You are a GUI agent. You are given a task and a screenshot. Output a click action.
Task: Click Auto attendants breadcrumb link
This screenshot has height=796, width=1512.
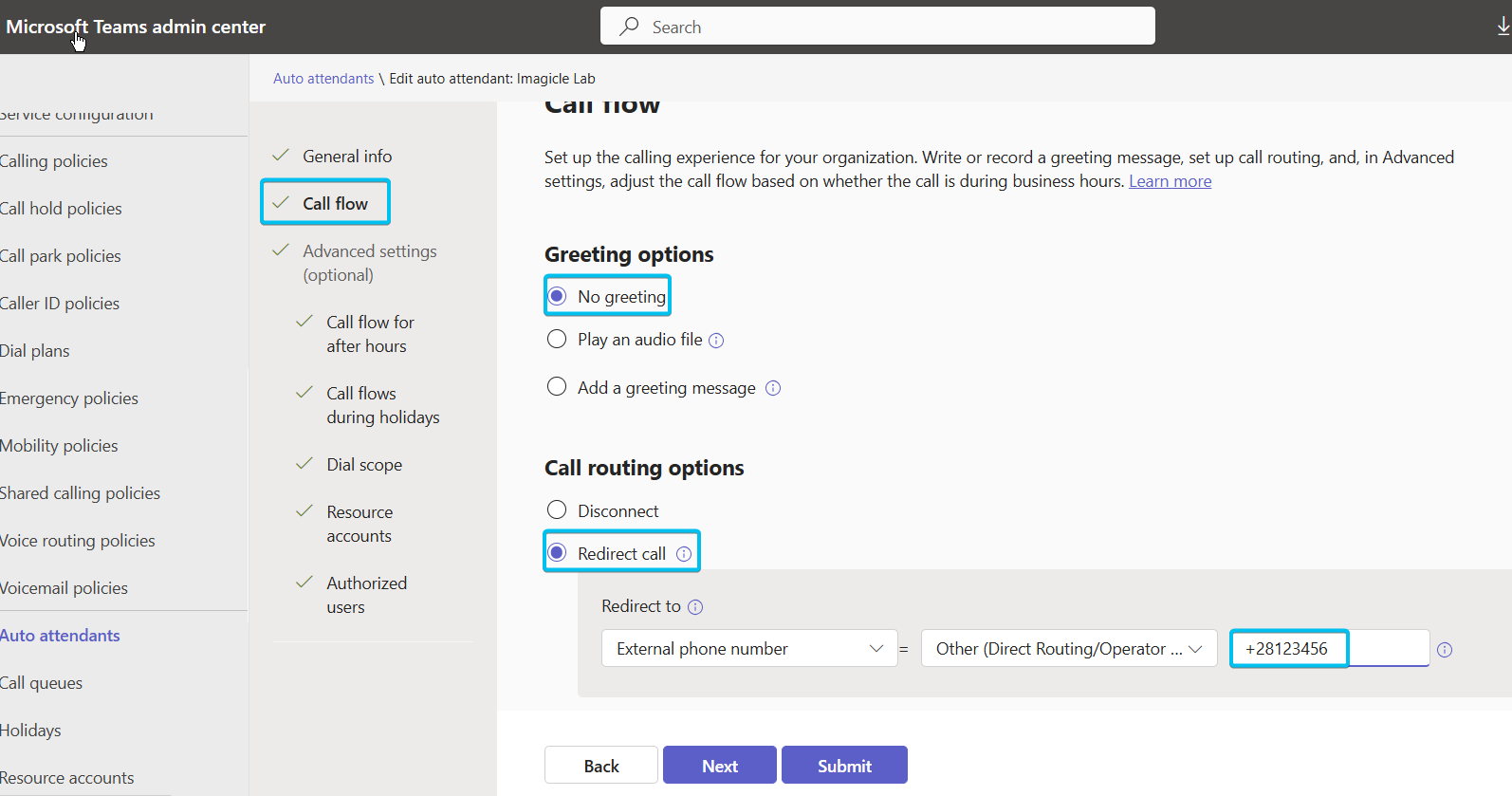323,79
